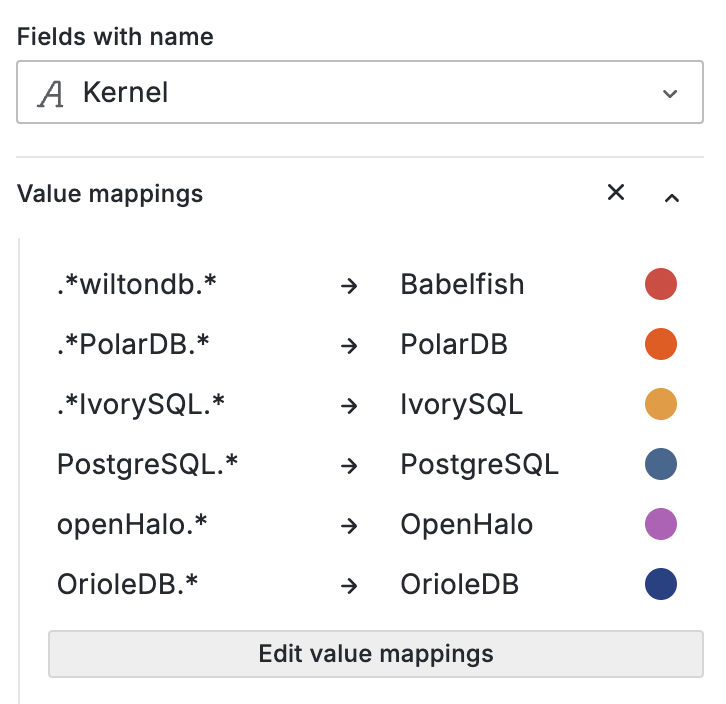Click the orange PolarDB color circle
The height and width of the screenshot is (704, 726).
click(x=661, y=345)
